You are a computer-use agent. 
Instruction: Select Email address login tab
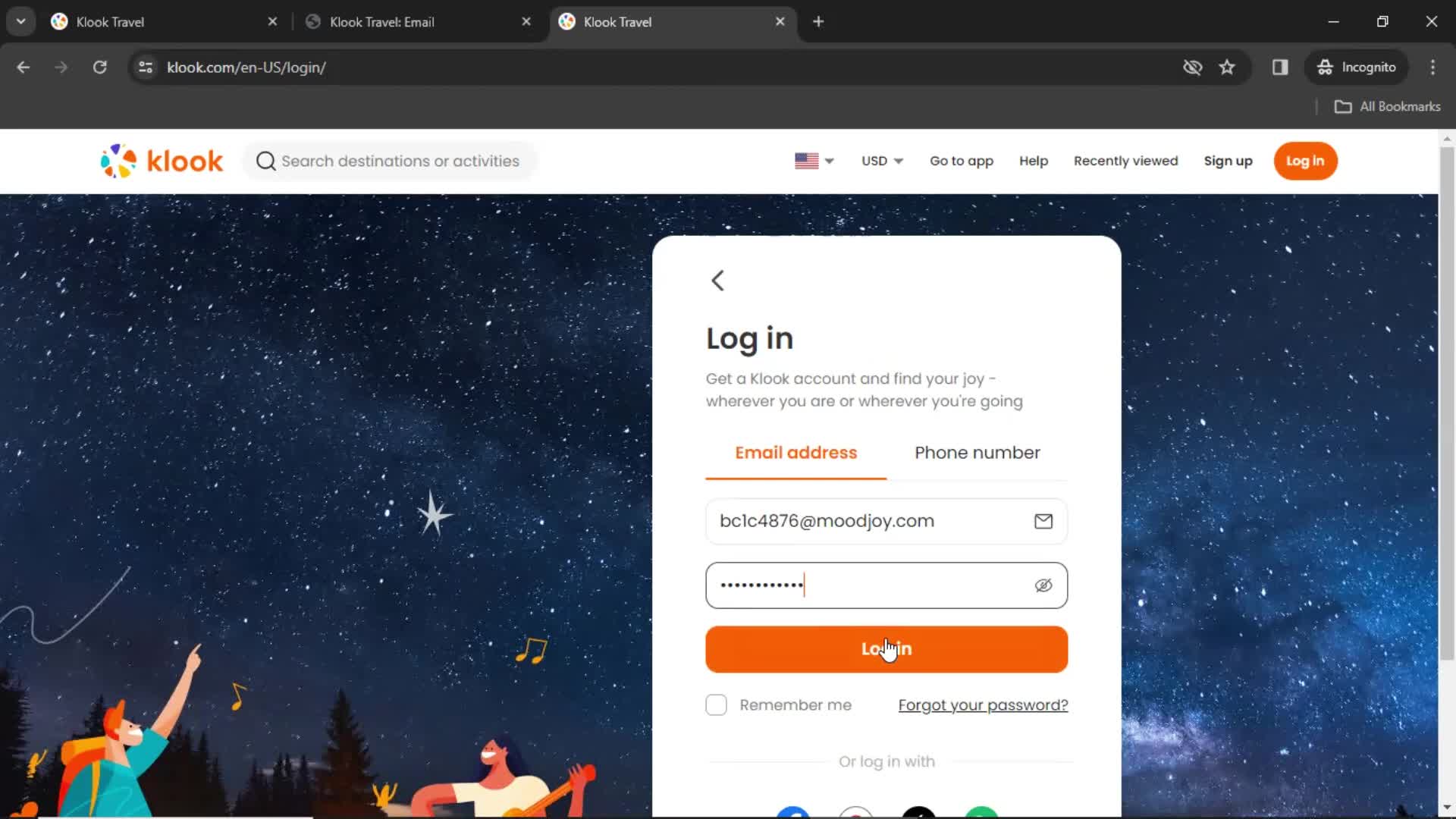pos(796,453)
